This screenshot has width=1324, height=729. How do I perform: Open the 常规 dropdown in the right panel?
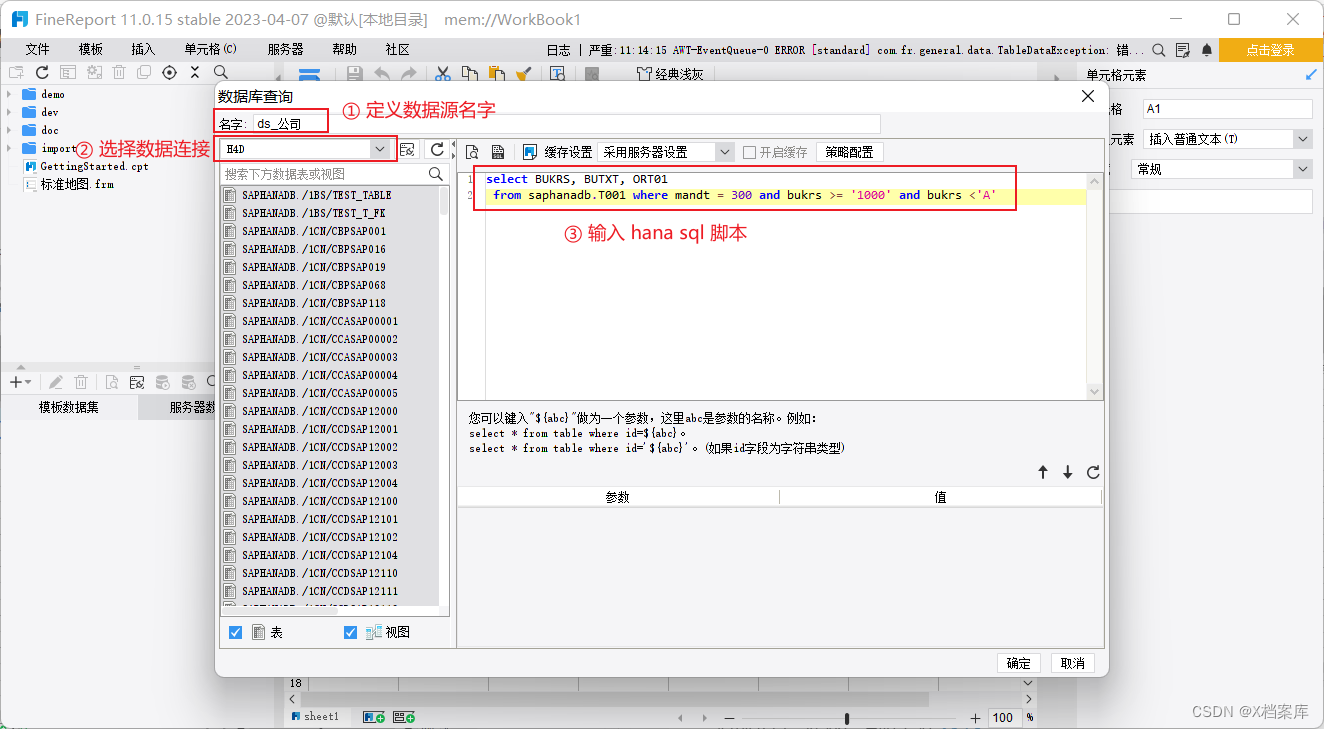point(1302,169)
